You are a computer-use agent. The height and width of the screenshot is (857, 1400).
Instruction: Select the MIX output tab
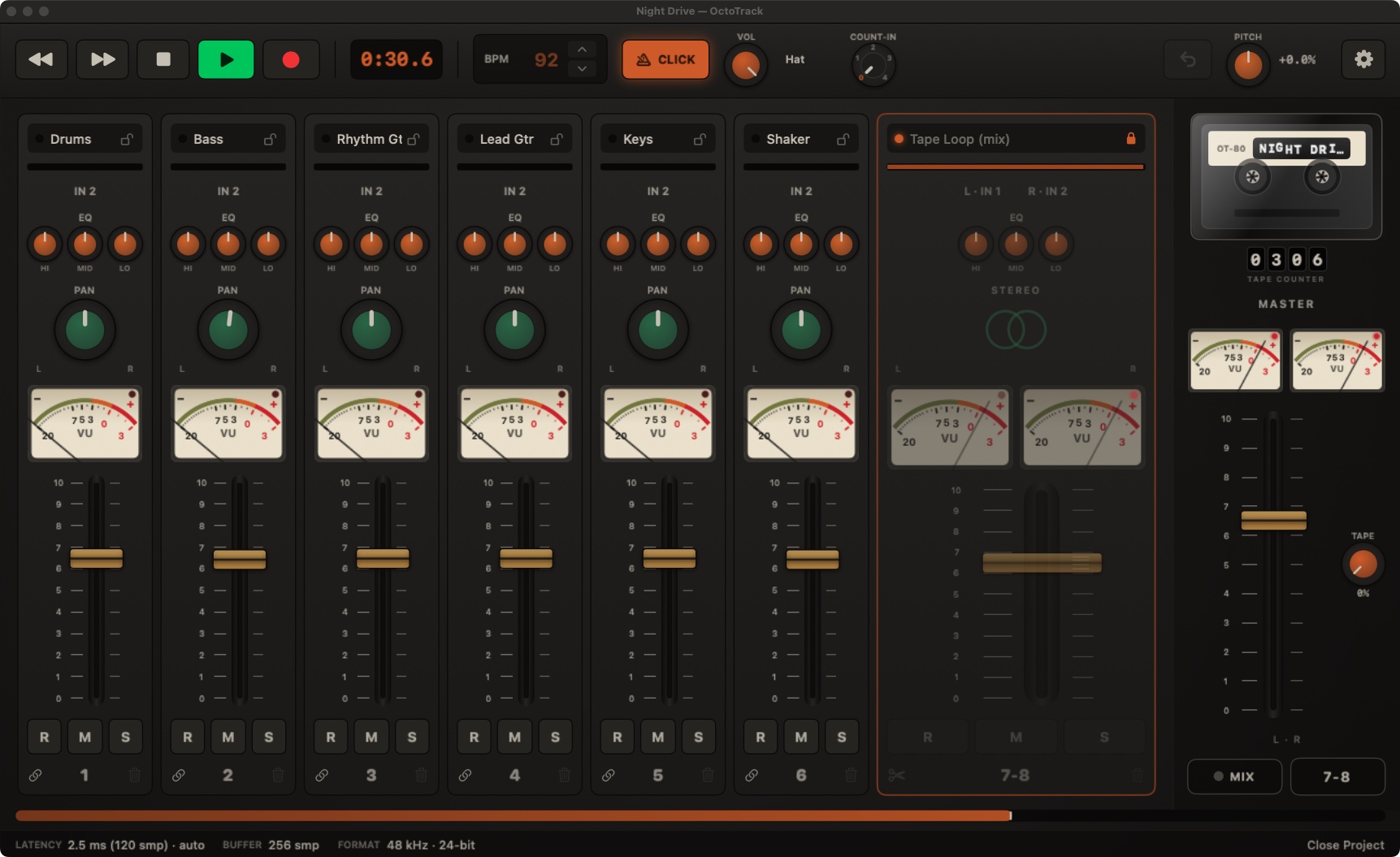pyautogui.click(x=1234, y=777)
